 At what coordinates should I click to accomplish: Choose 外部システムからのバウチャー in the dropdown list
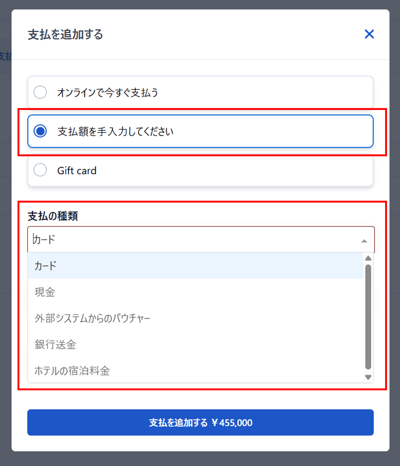[196, 318]
